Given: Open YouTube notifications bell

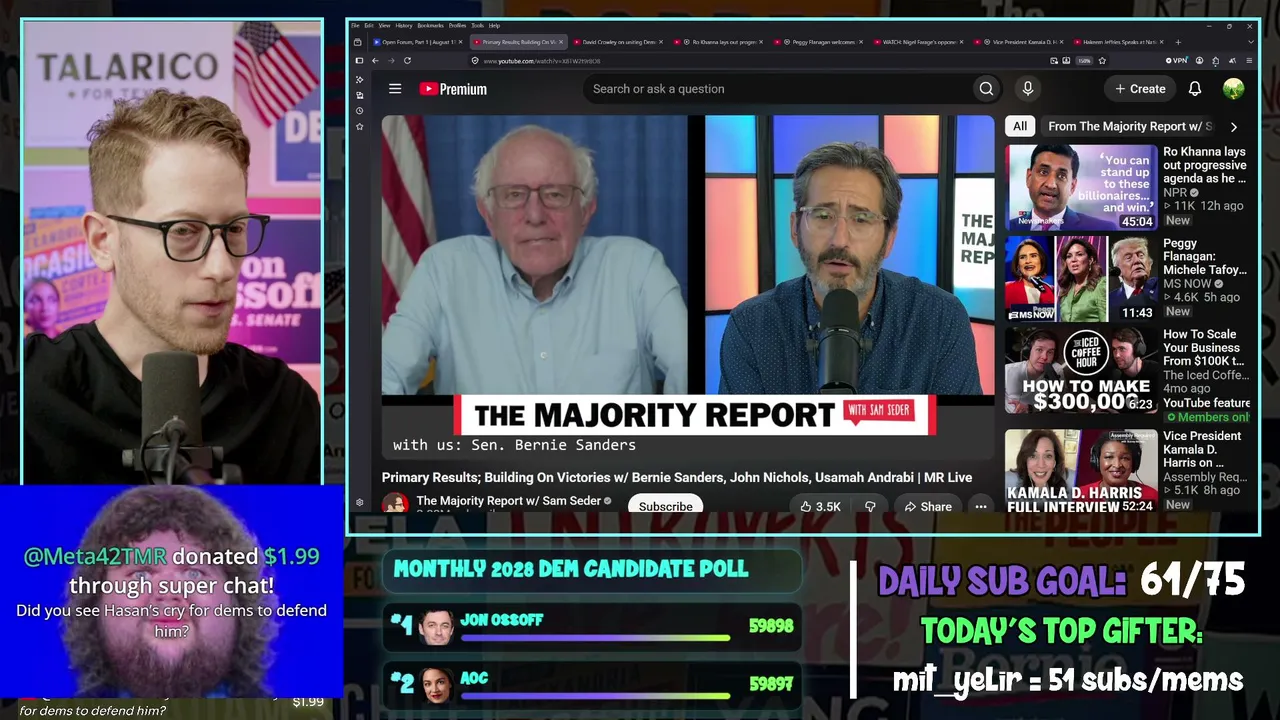Looking at the screenshot, I should tap(1194, 89).
